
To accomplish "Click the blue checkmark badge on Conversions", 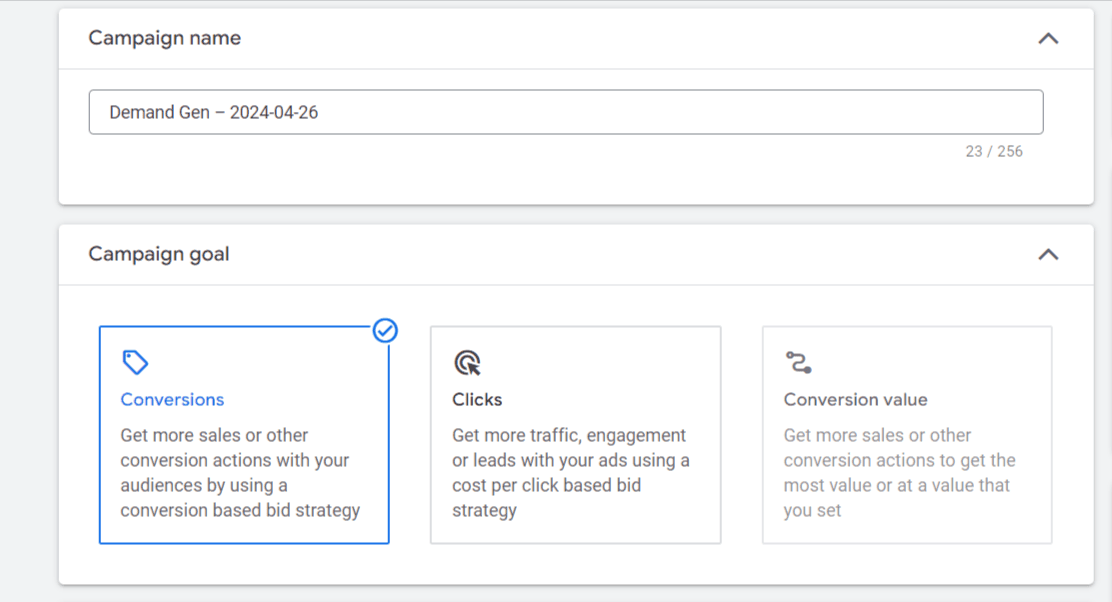I will (385, 330).
